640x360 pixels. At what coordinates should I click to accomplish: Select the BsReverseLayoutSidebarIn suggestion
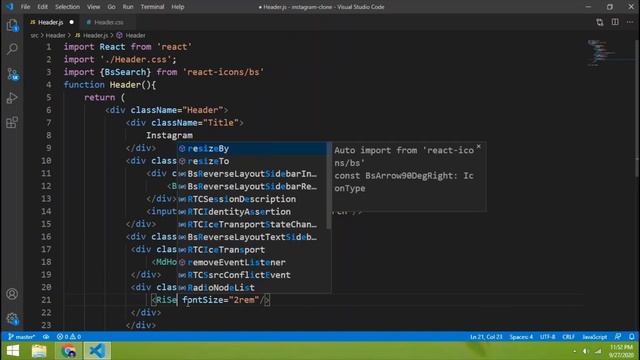point(252,174)
